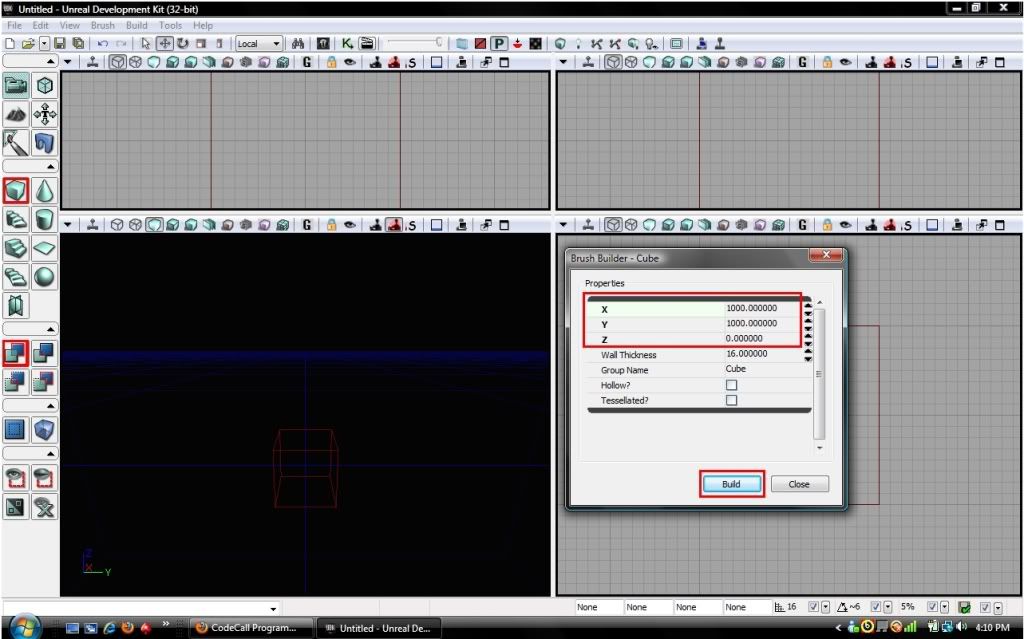Click the Add Volume tool
Screen dimensions: 1024x639
click(x=44, y=430)
